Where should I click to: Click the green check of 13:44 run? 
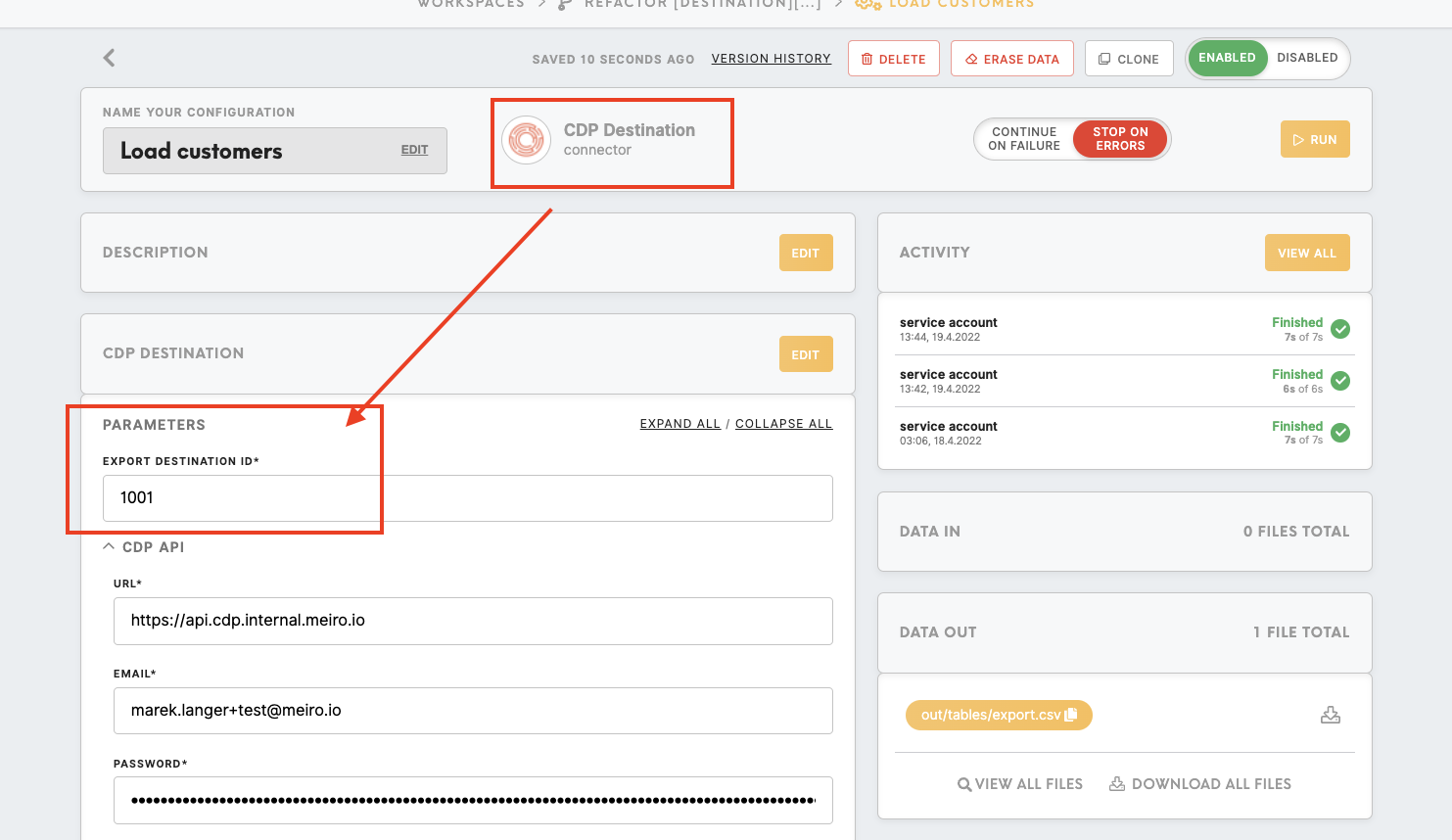(1340, 329)
